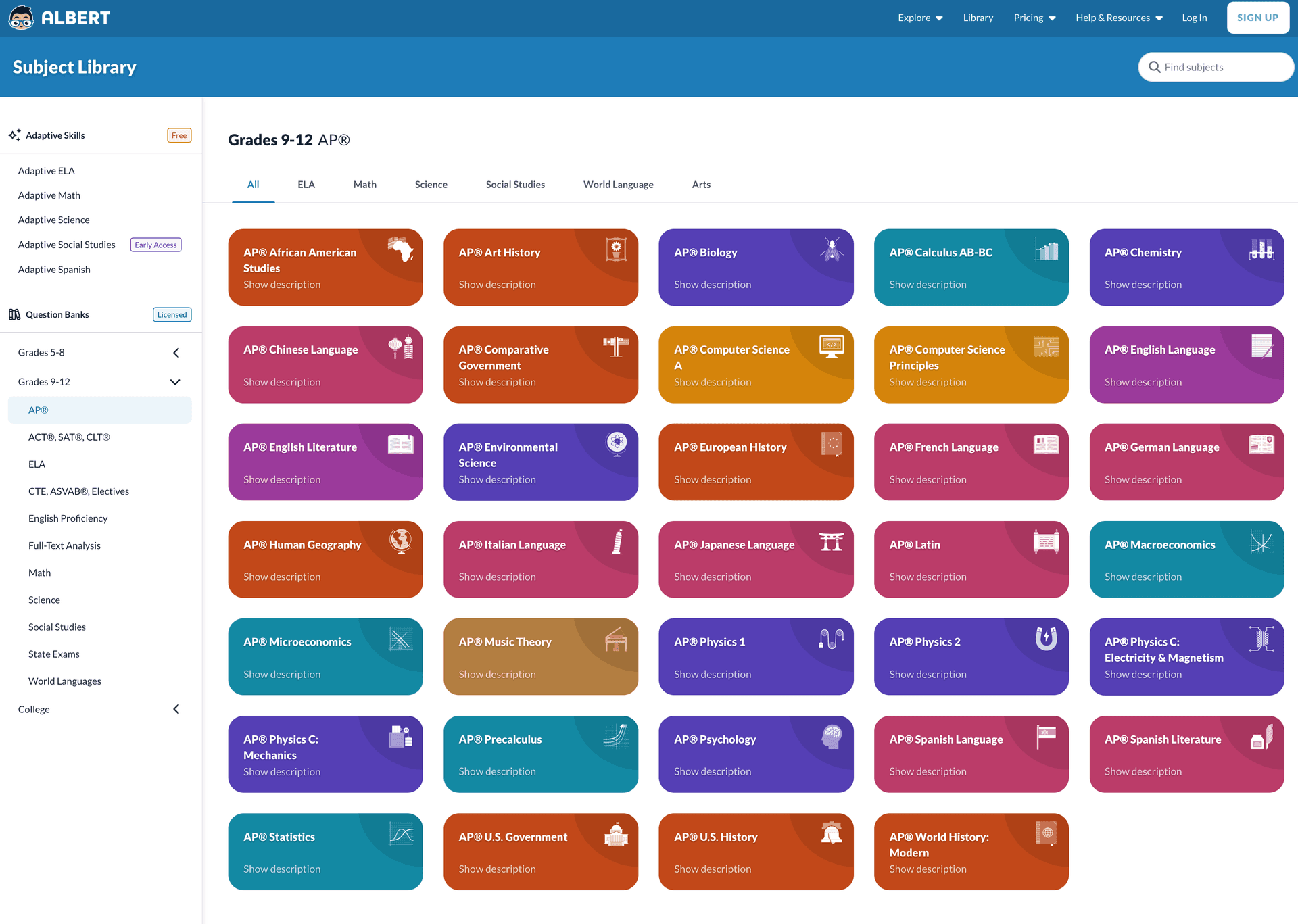
Task: Select World Languages in sidebar
Action: click(x=65, y=681)
